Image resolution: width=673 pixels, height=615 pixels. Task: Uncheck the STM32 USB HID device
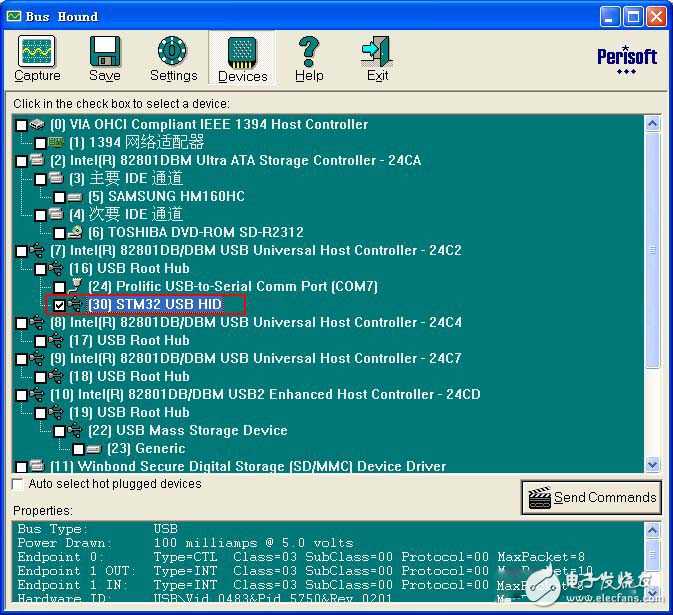coord(59,305)
